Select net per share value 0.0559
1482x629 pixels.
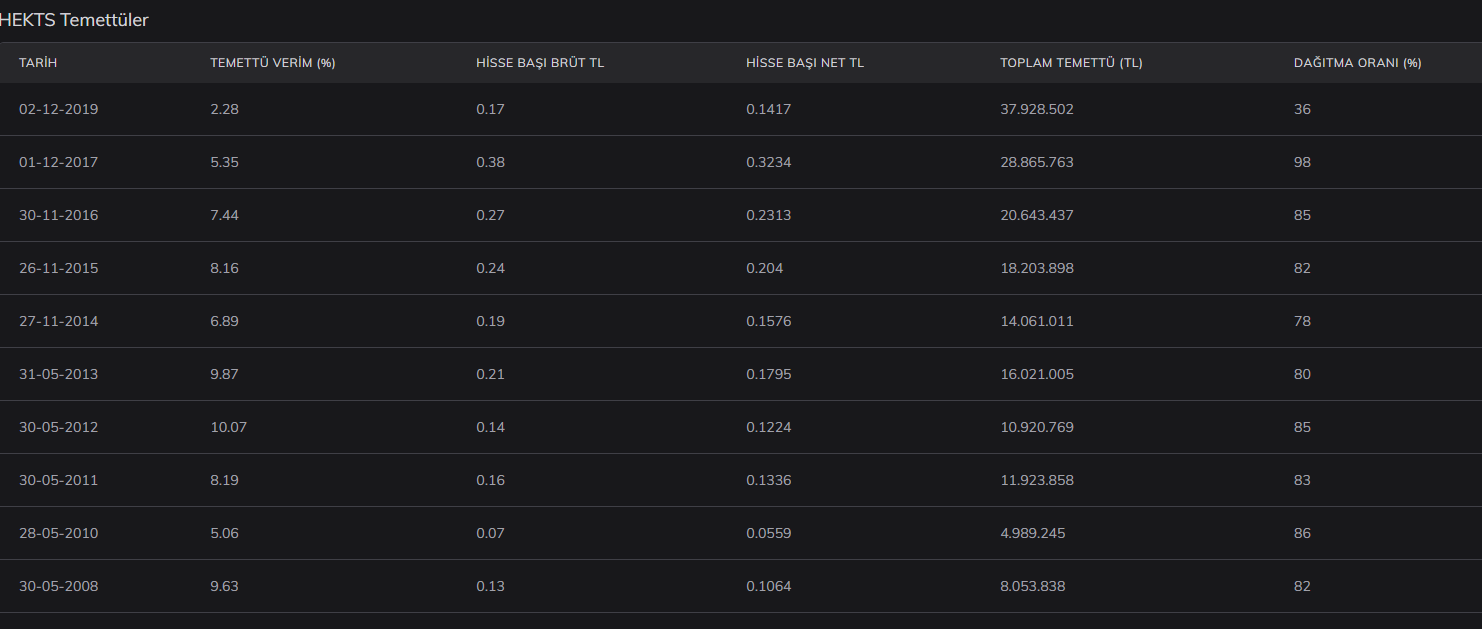[768, 533]
